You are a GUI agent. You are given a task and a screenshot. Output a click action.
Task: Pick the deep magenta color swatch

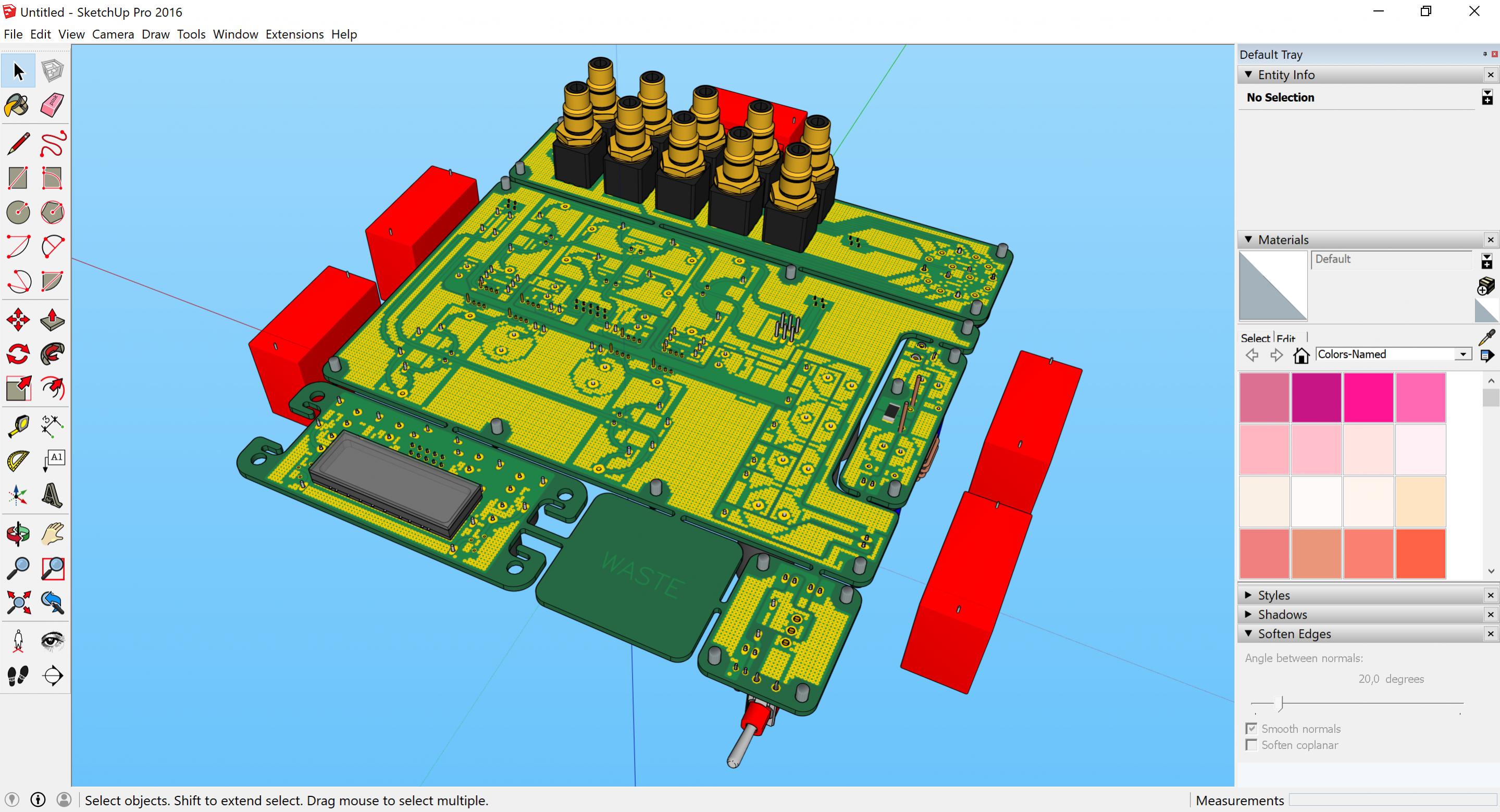(1316, 397)
